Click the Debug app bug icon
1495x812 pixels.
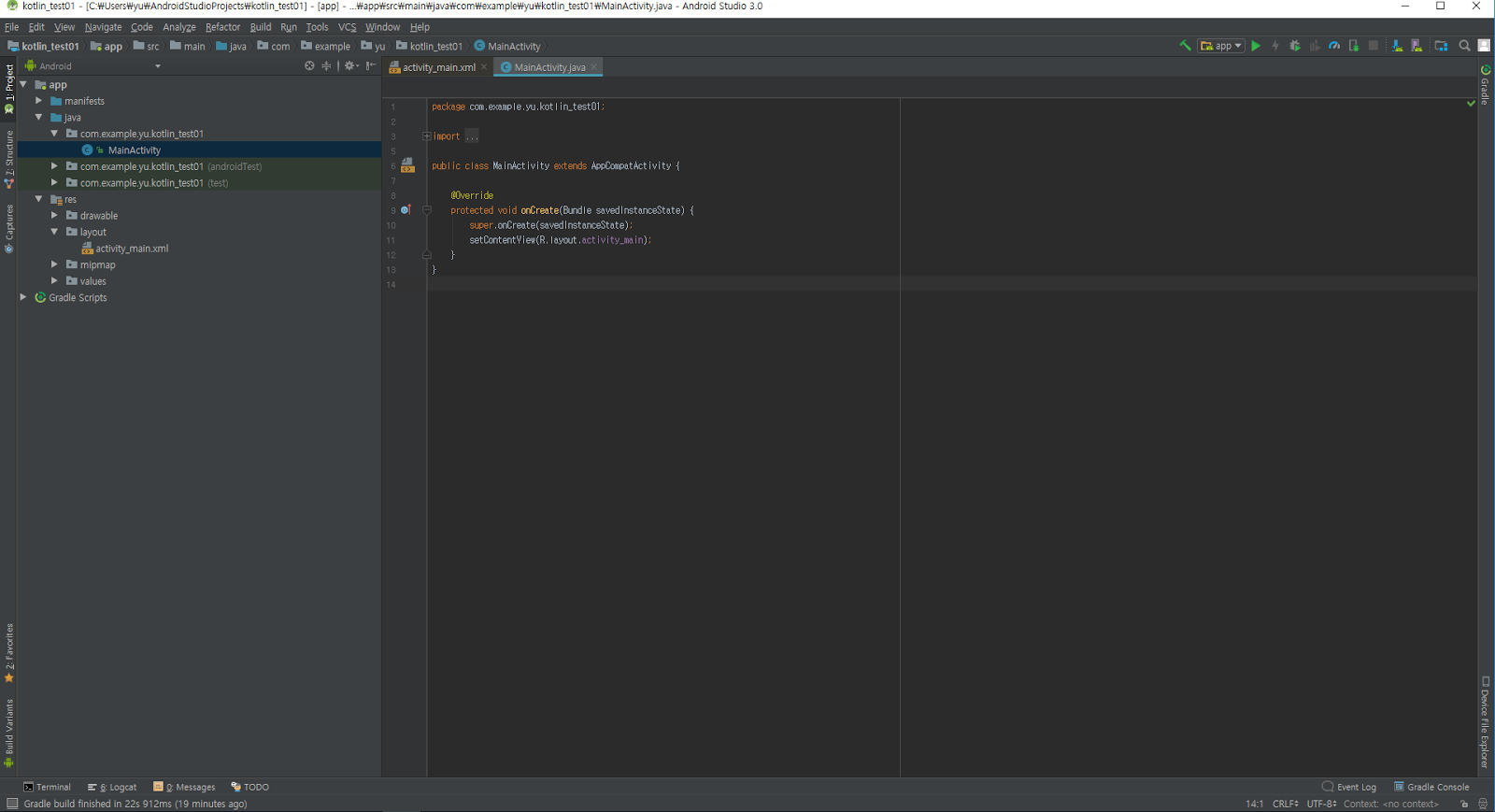[1295, 46]
